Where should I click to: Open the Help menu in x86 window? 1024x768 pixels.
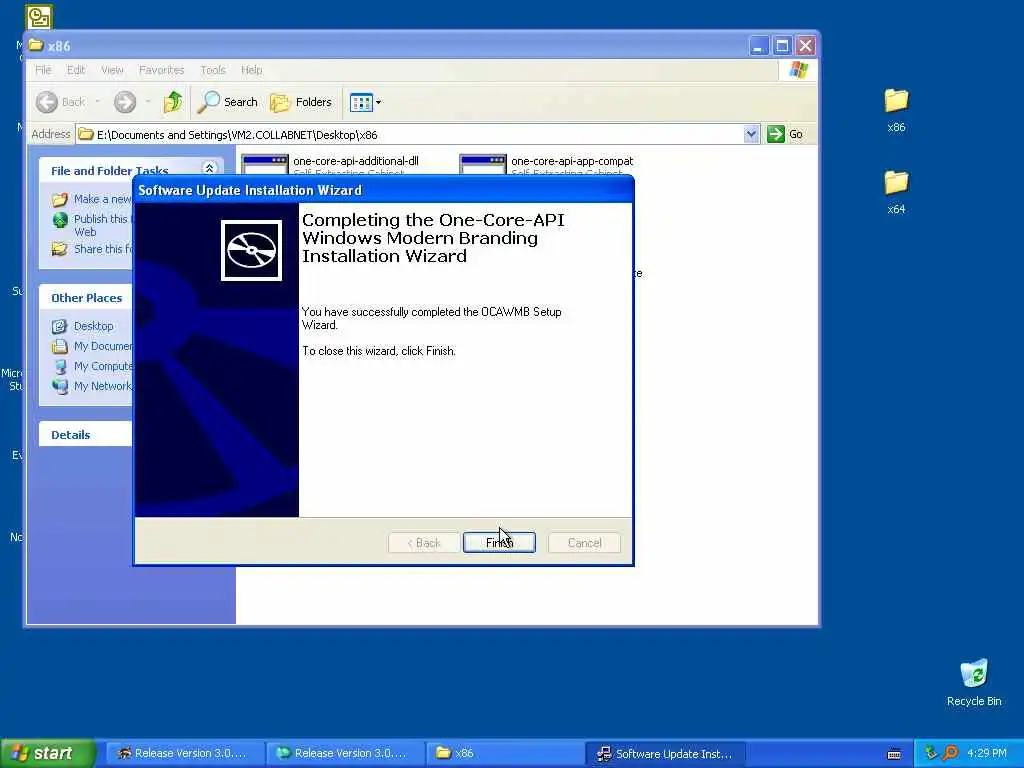[251, 70]
